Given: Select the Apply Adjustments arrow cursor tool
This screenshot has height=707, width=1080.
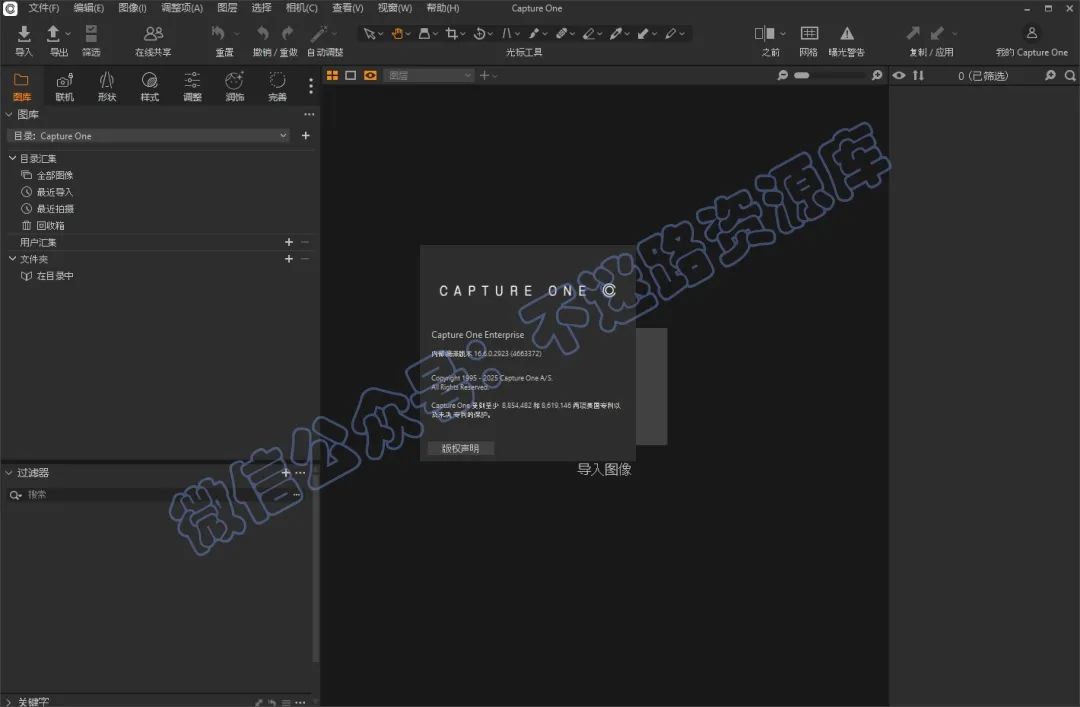Looking at the screenshot, I should point(643,33).
